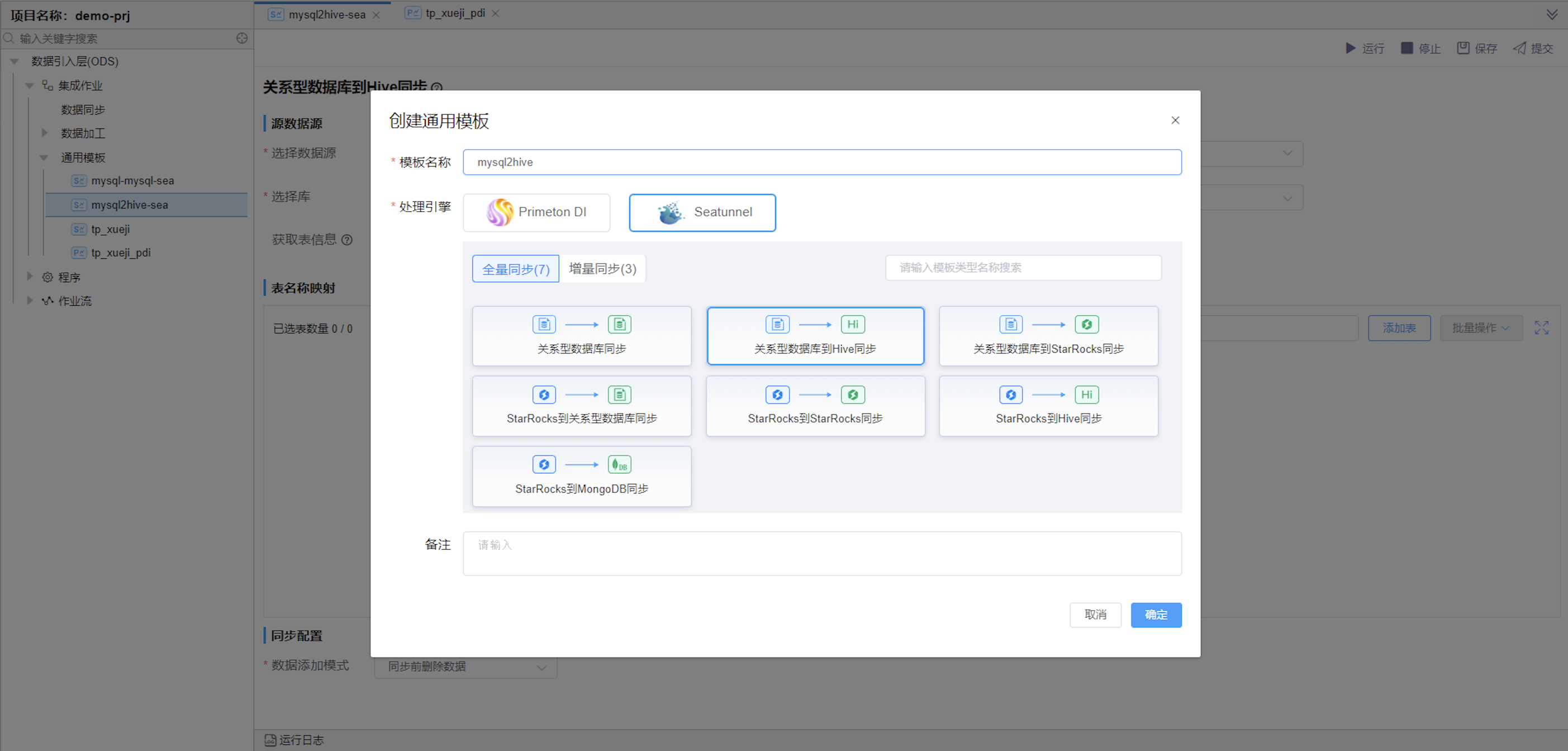Choose StarRocks到Hive同步 template card
Image resolution: width=1568 pixels, height=751 pixels.
[x=1048, y=406]
